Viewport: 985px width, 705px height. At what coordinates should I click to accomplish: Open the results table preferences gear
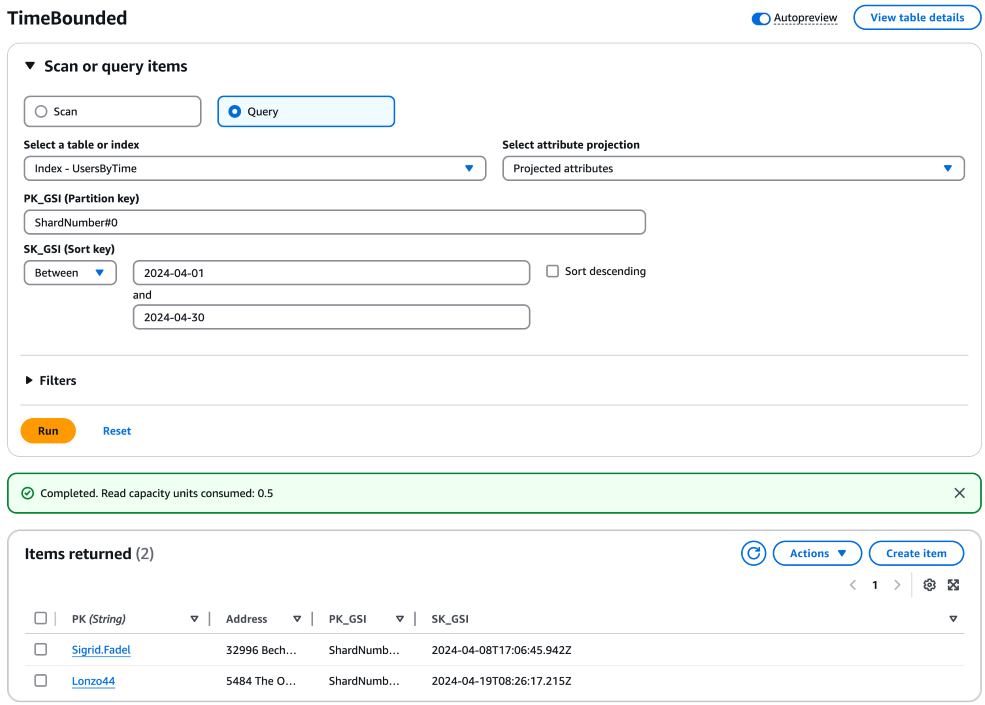pyautogui.click(x=929, y=585)
